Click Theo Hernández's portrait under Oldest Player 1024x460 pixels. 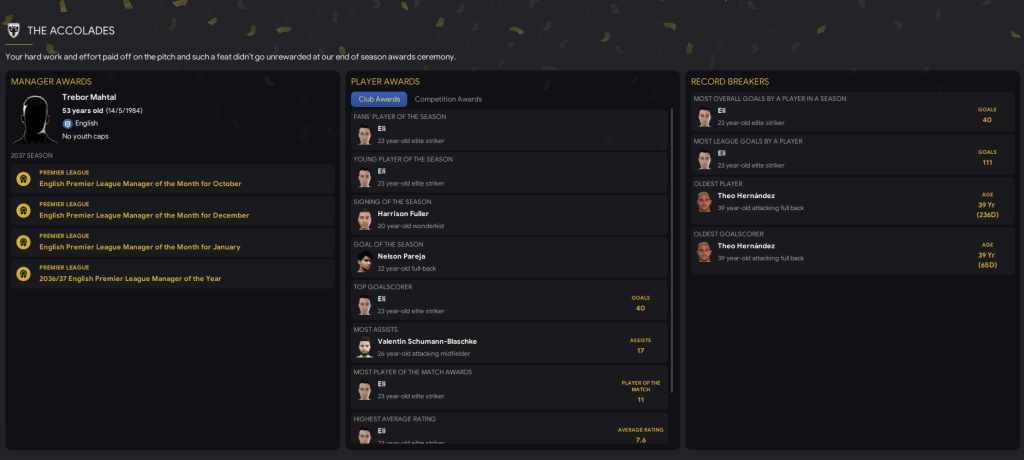point(704,202)
